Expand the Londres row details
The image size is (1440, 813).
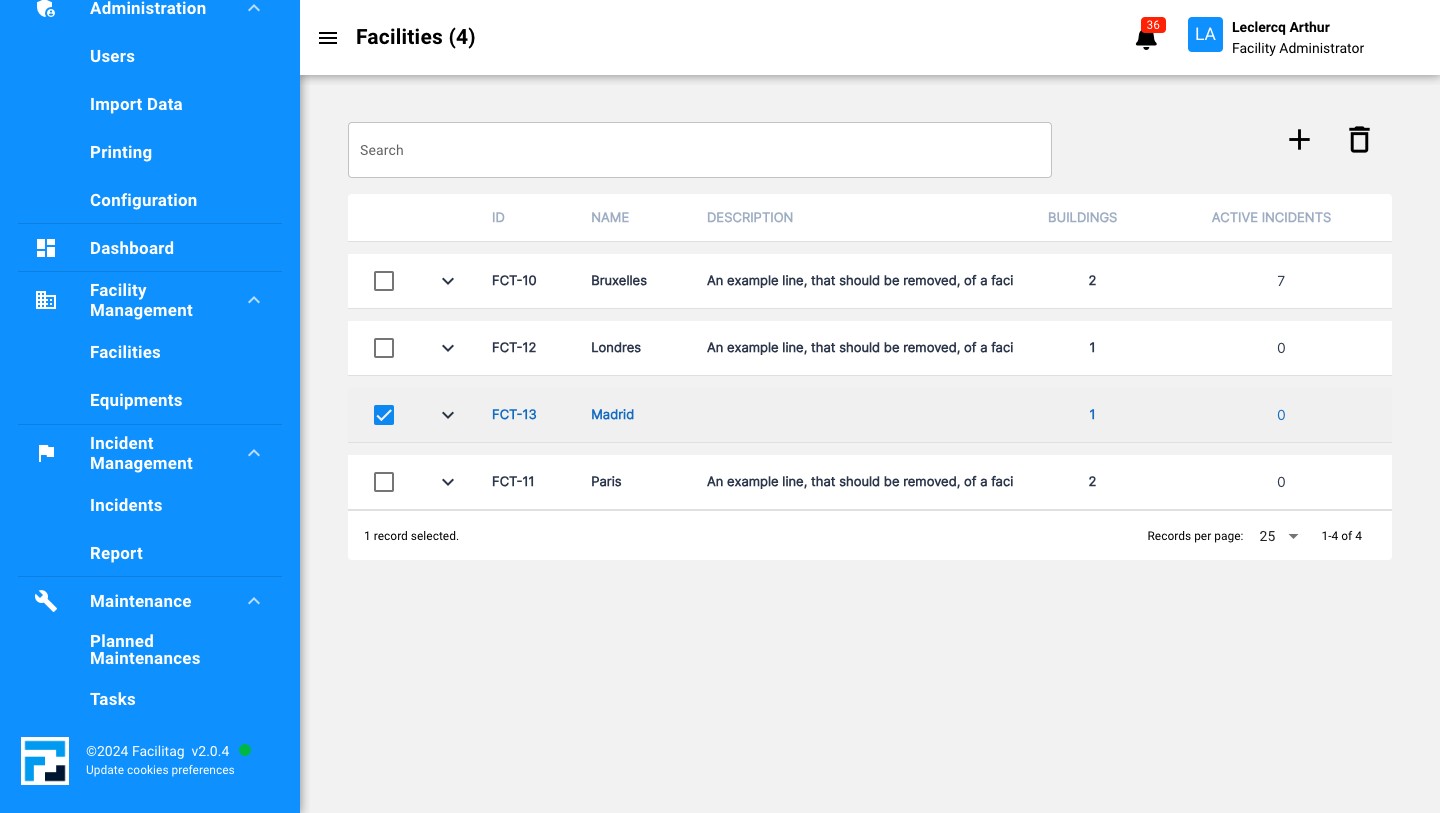448,348
